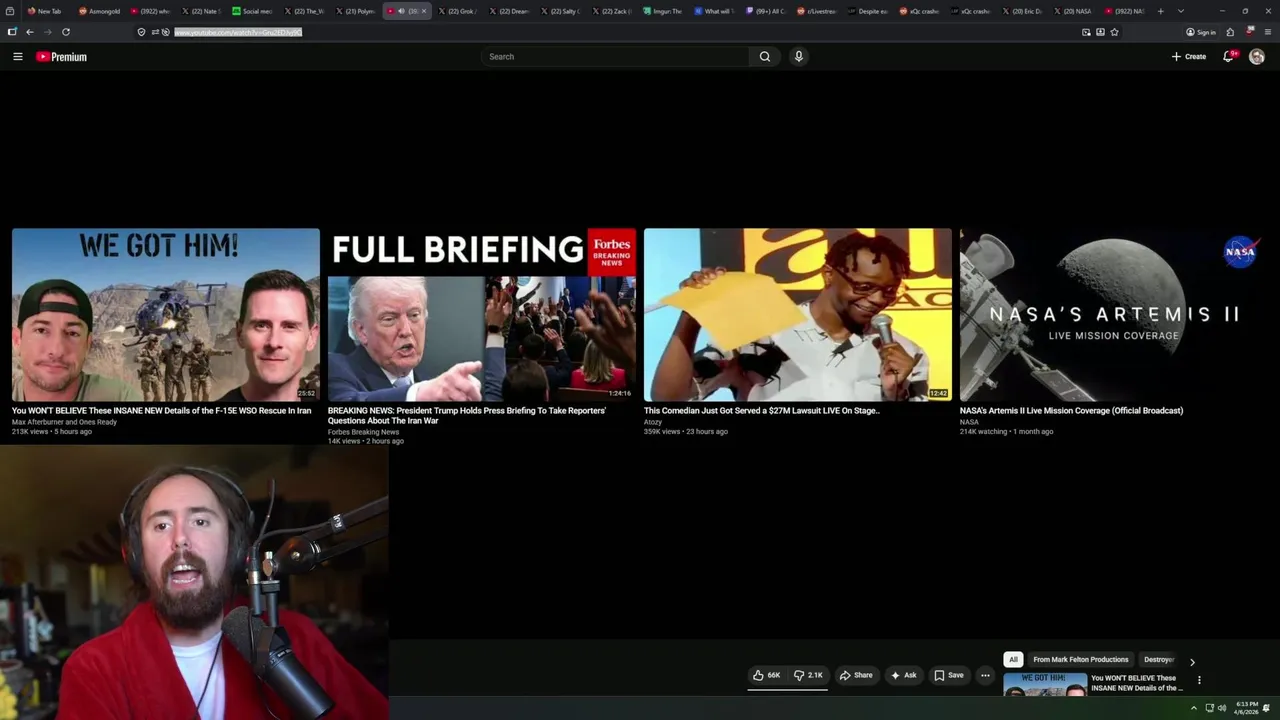Image resolution: width=1280 pixels, height=720 pixels.
Task: Open the browser workspaces icon left of tabs
Action: 10,11
